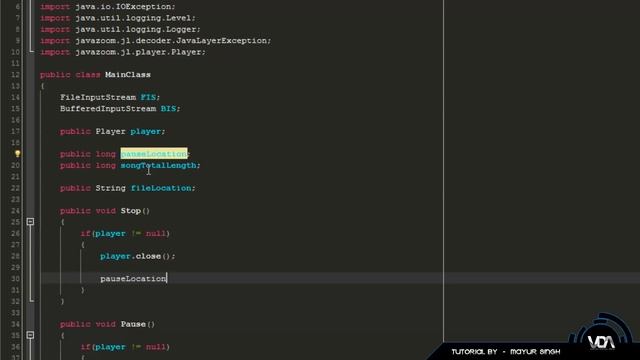Click the highlighted pauseLocation variable declaration
Image resolution: width=640 pixels, height=360 pixels.
click(x=154, y=153)
